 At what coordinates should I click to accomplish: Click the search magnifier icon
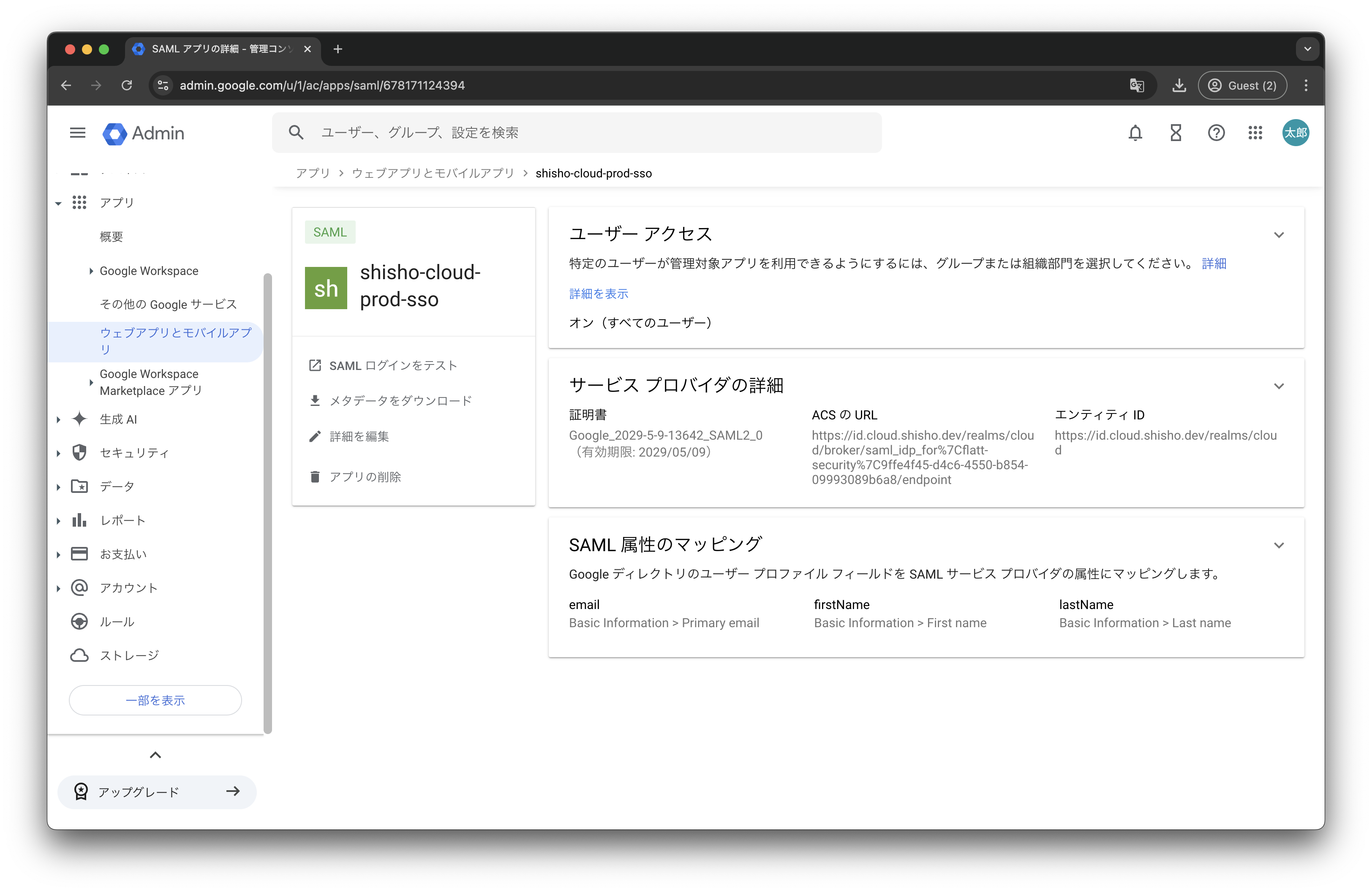tap(296, 133)
